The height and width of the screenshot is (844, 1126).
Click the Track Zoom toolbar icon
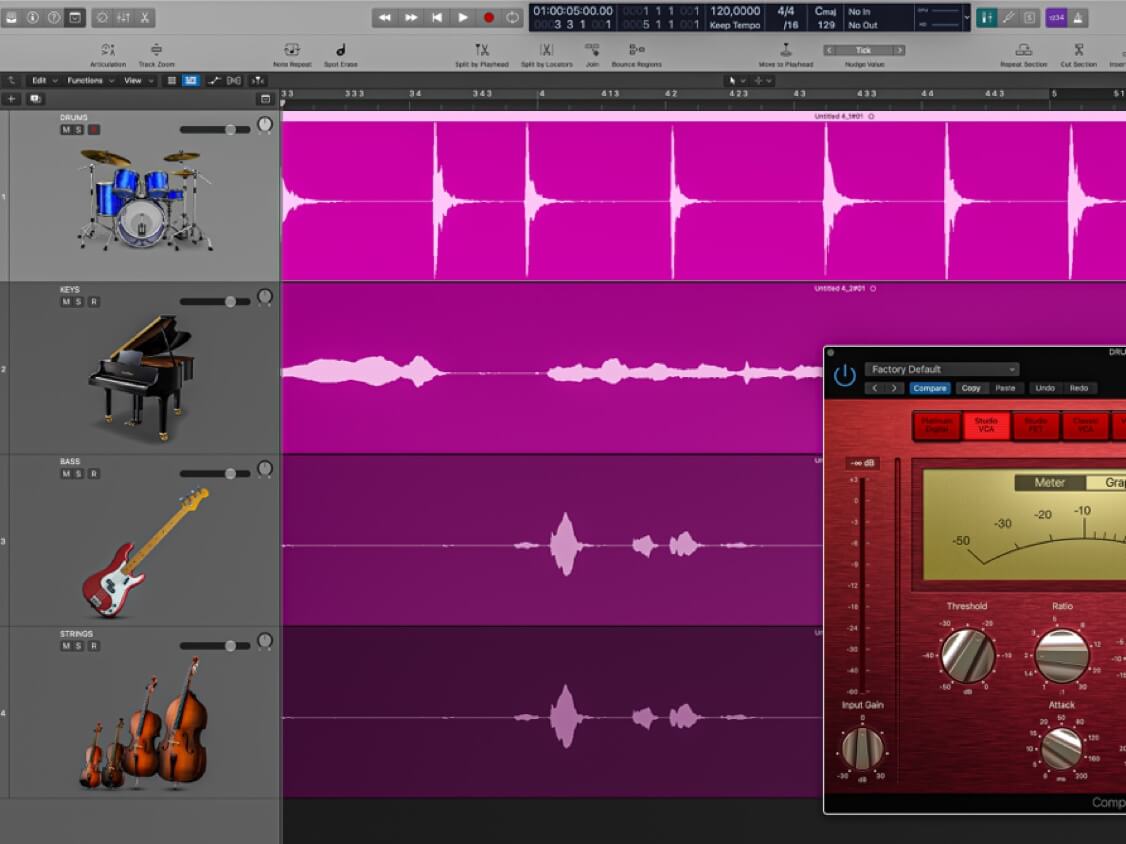(x=156, y=50)
